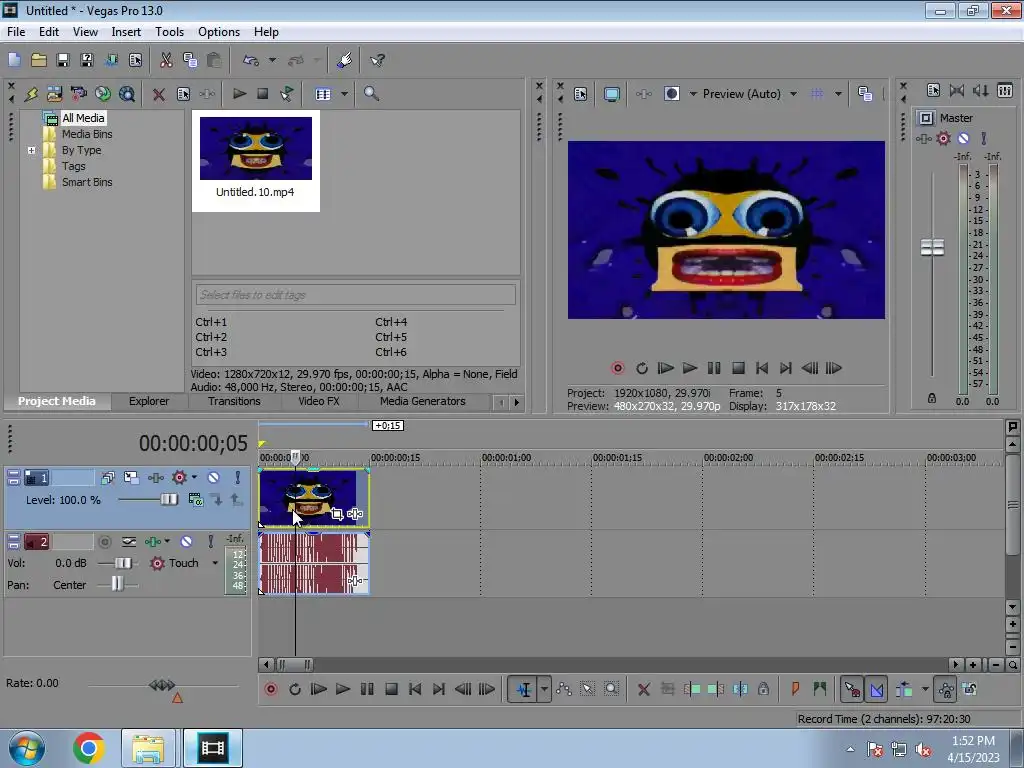Click the Insert Region green flags icon
This screenshot has height=768, width=1024.
pyautogui.click(x=820, y=688)
